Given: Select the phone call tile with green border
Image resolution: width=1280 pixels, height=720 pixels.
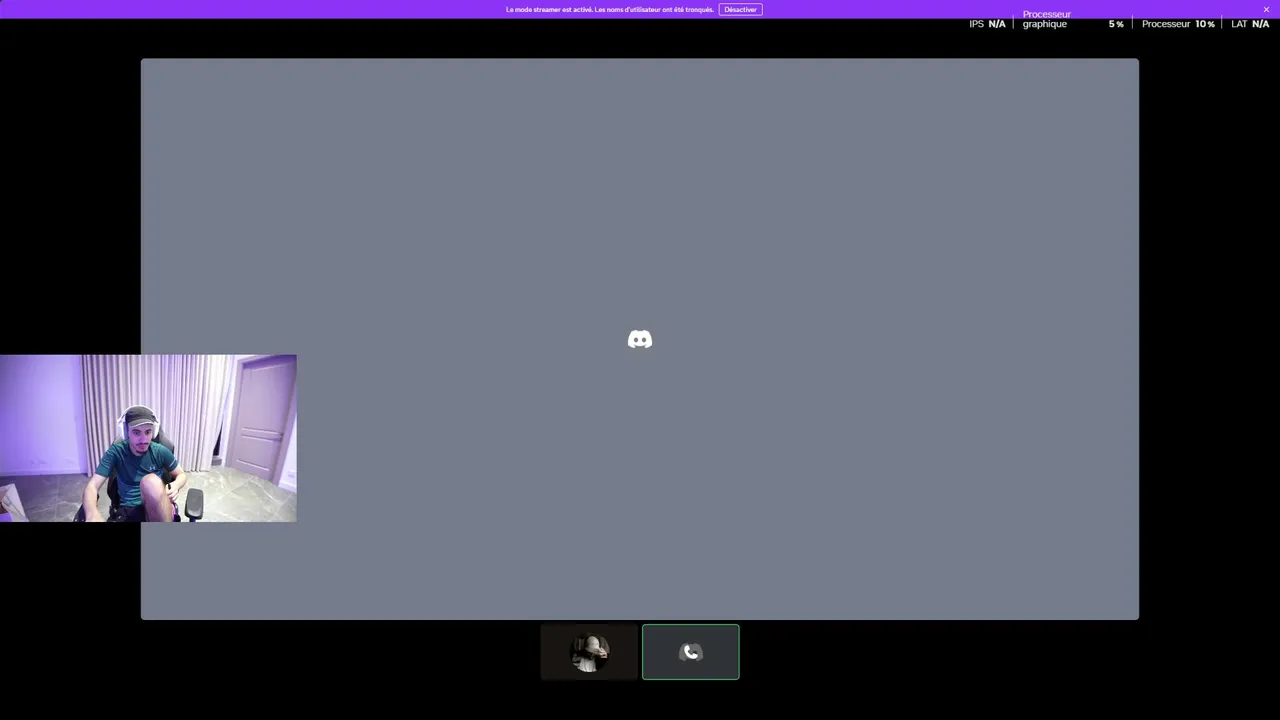Looking at the screenshot, I should [x=691, y=652].
